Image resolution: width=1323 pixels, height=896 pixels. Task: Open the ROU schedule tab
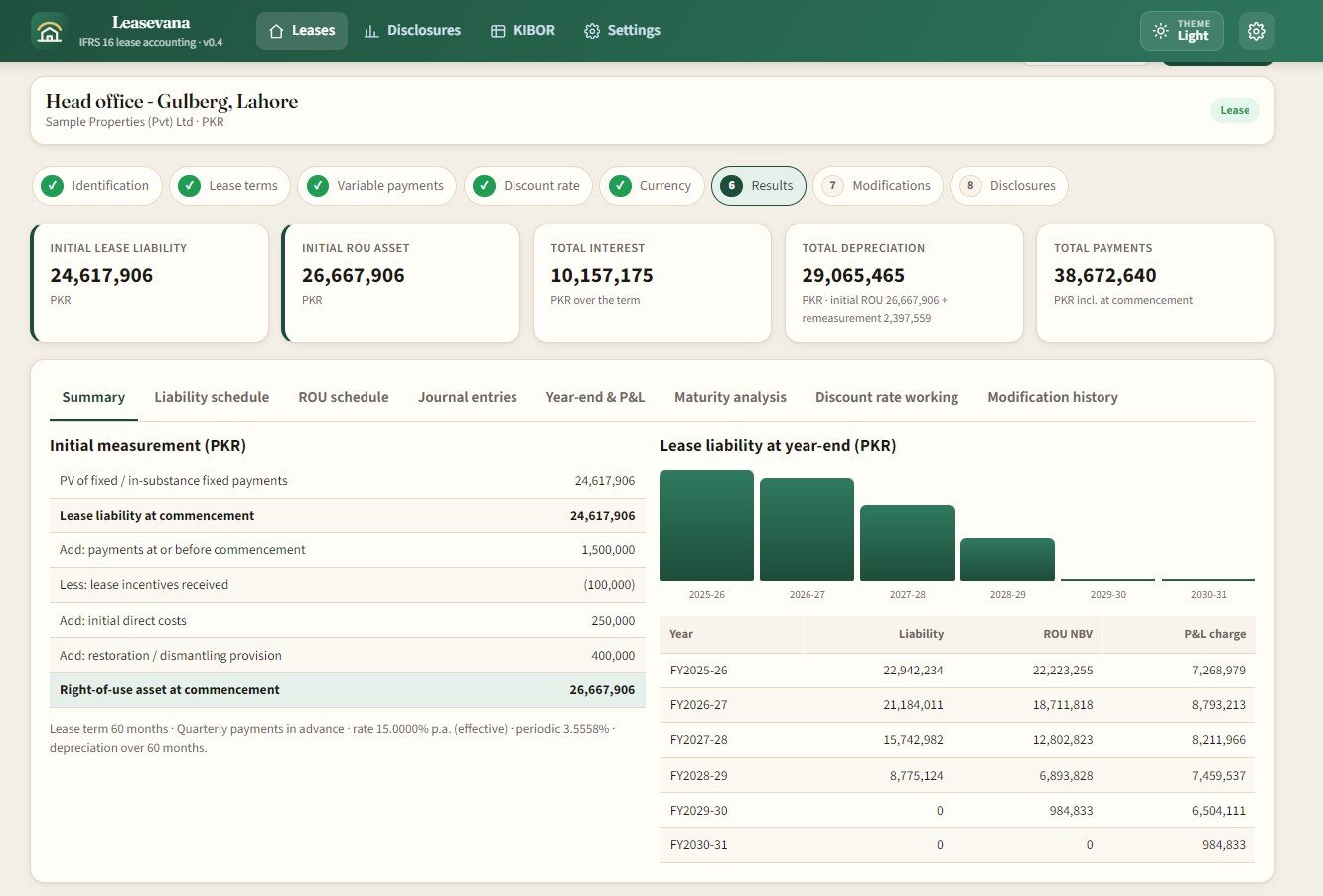pos(344,397)
